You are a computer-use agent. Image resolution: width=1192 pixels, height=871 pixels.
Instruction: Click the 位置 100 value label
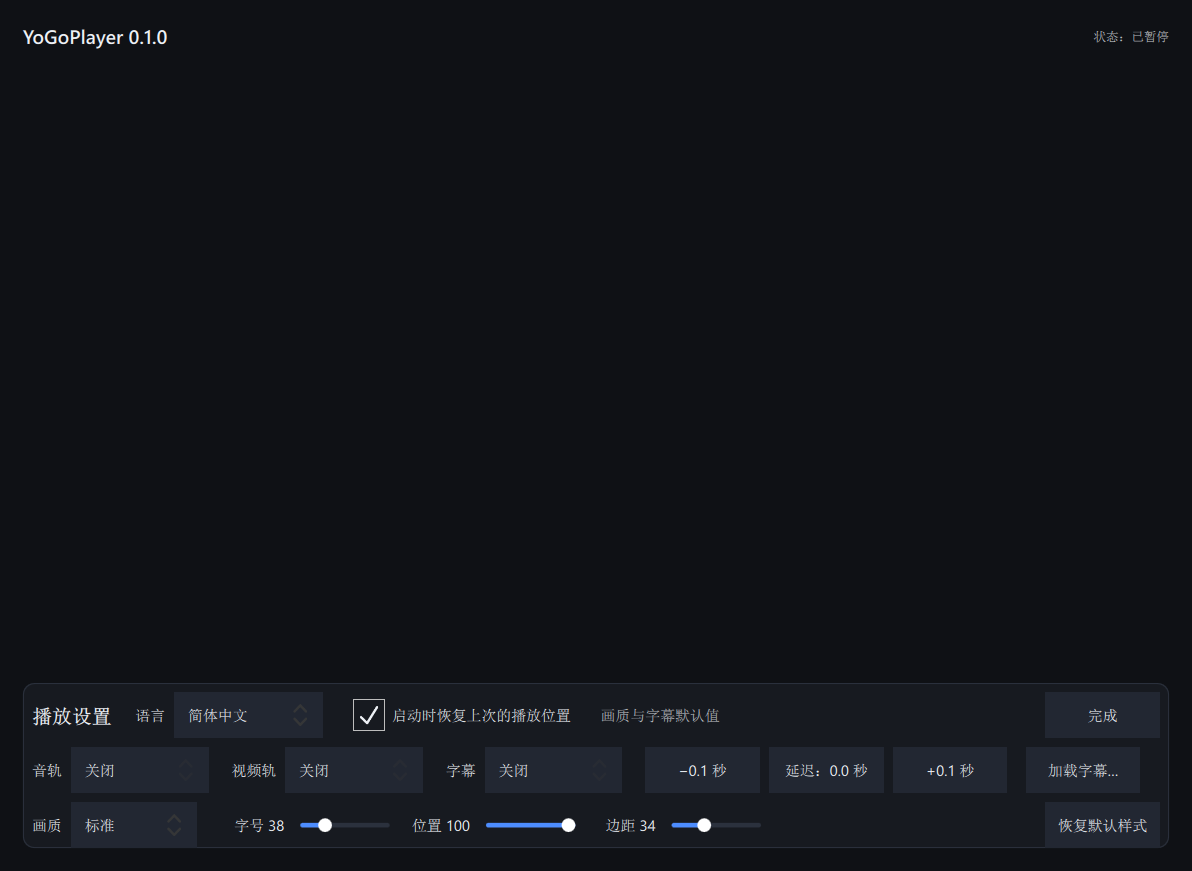[442, 825]
